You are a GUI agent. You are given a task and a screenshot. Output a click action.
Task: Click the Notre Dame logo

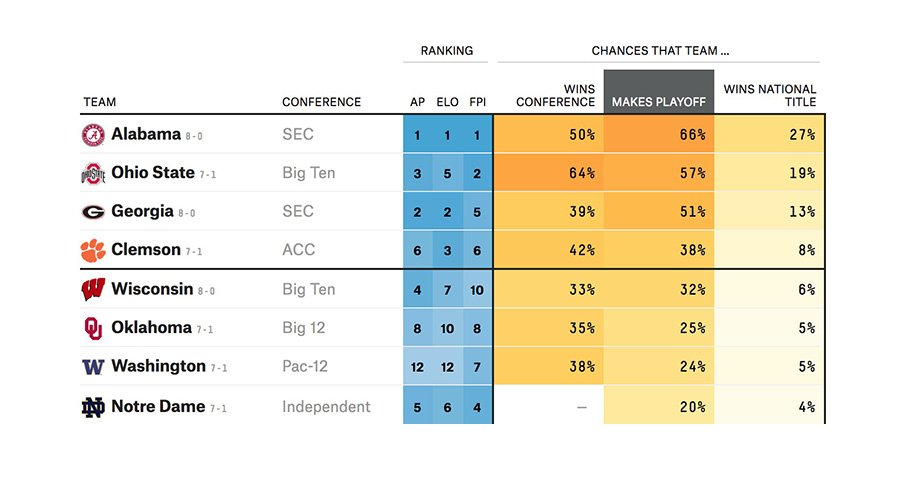click(x=93, y=407)
